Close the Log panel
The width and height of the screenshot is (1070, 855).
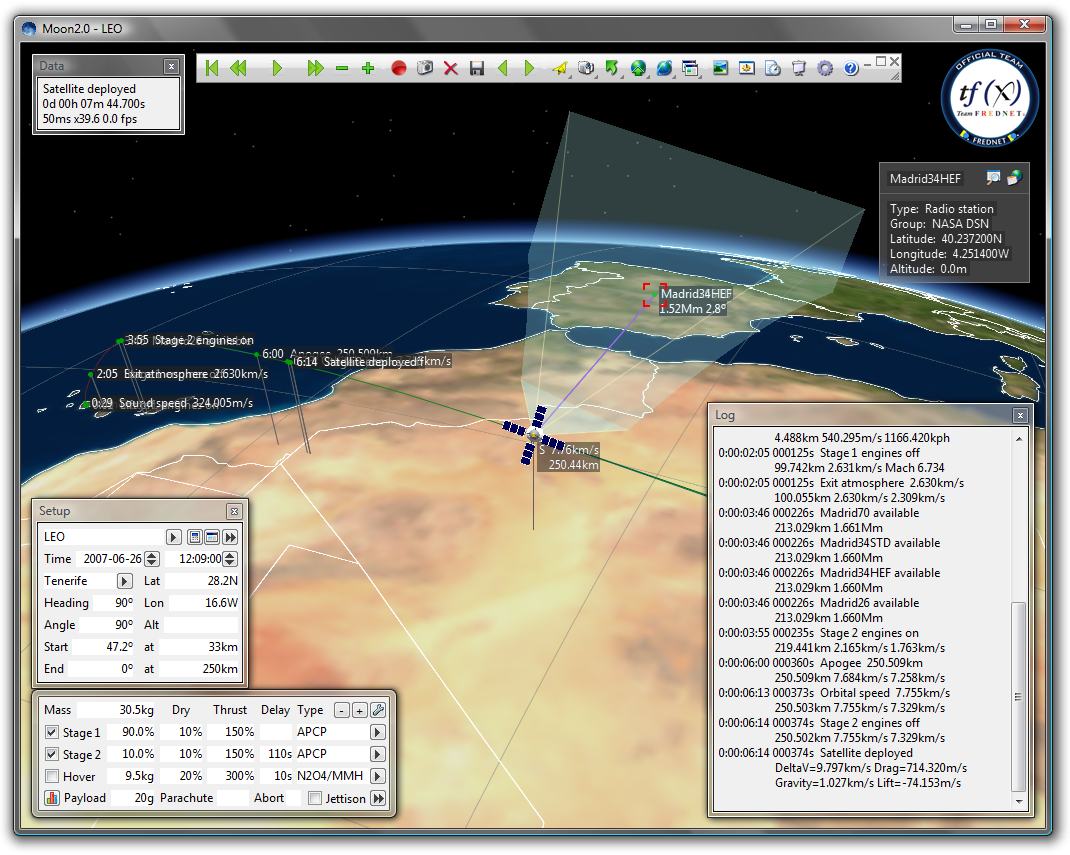click(1020, 415)
